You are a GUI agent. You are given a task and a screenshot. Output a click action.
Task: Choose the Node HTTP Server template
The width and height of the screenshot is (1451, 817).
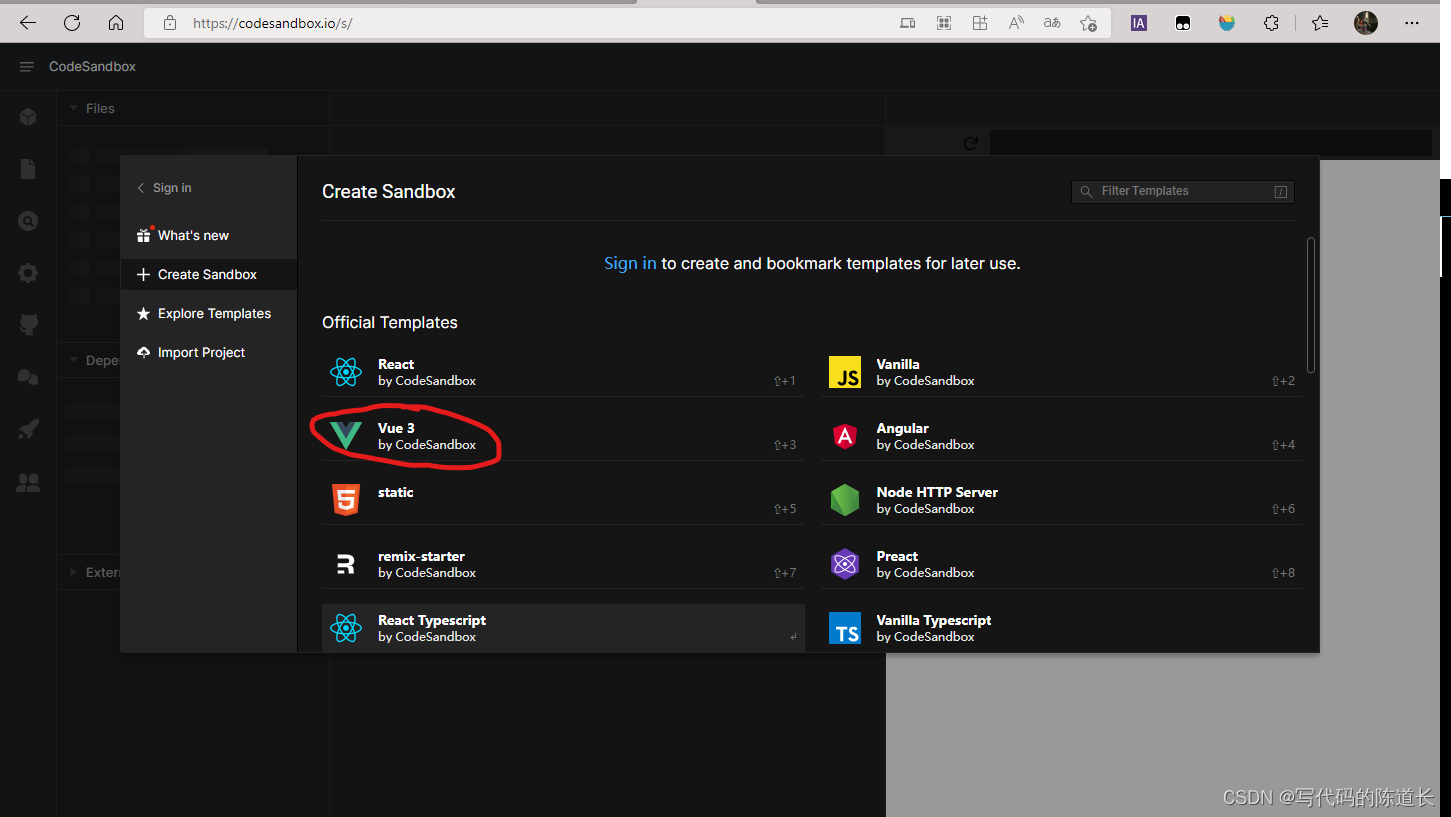click(1062, 500)
